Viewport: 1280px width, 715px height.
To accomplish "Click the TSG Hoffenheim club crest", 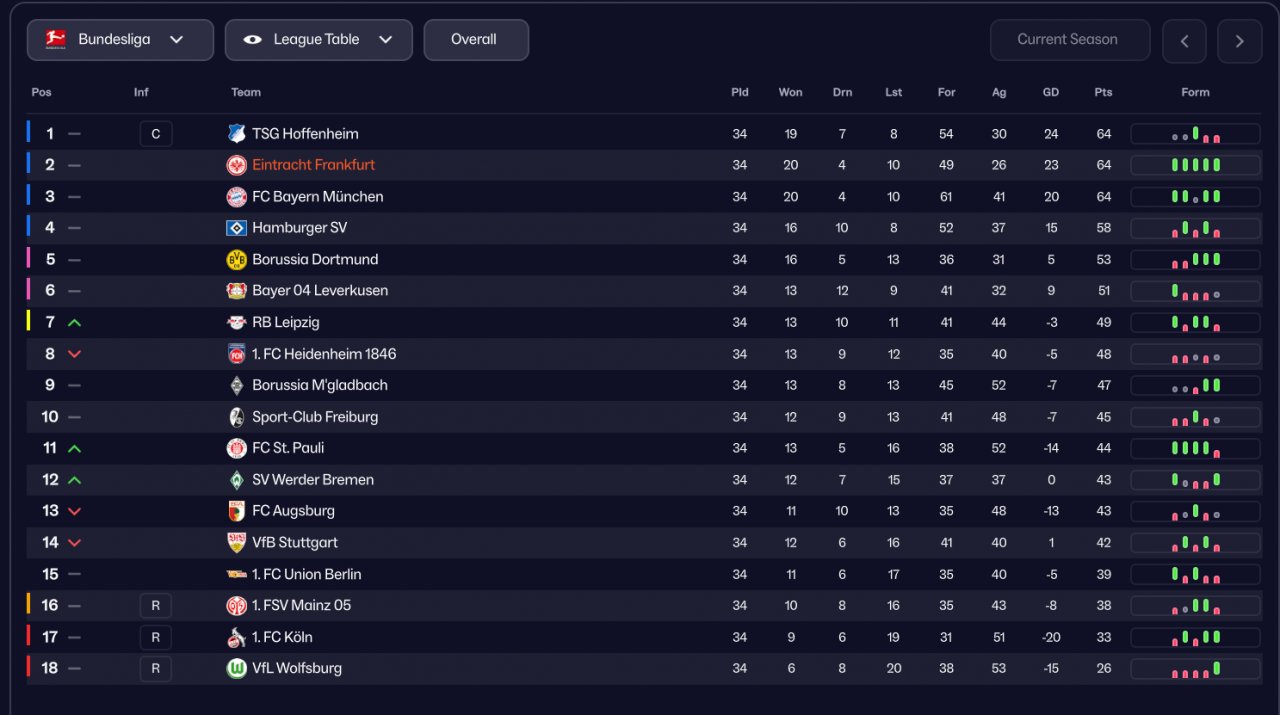I will click(x=236, y=134).
